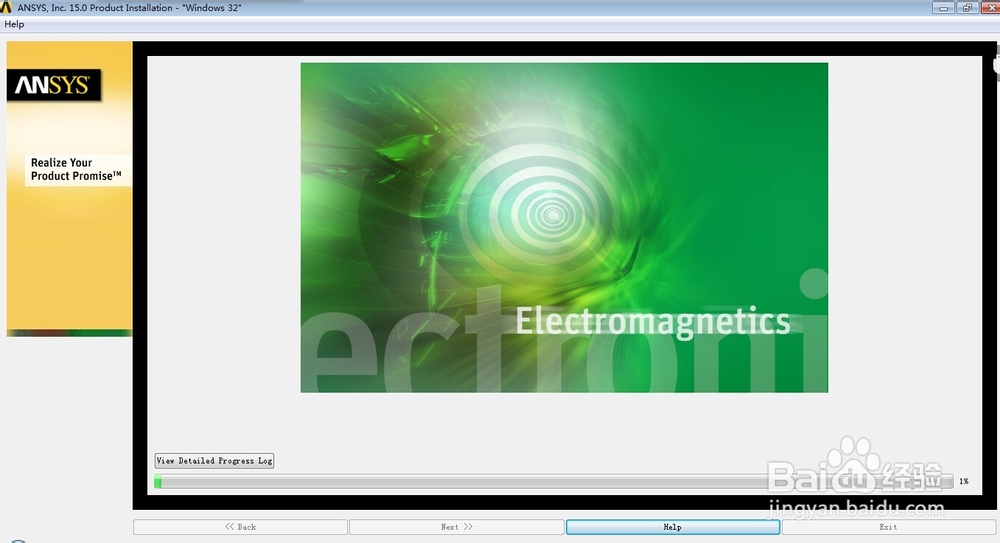Click the ANSYS title bar icon
Screen dimensions: 1000x543
click(6, 8)
